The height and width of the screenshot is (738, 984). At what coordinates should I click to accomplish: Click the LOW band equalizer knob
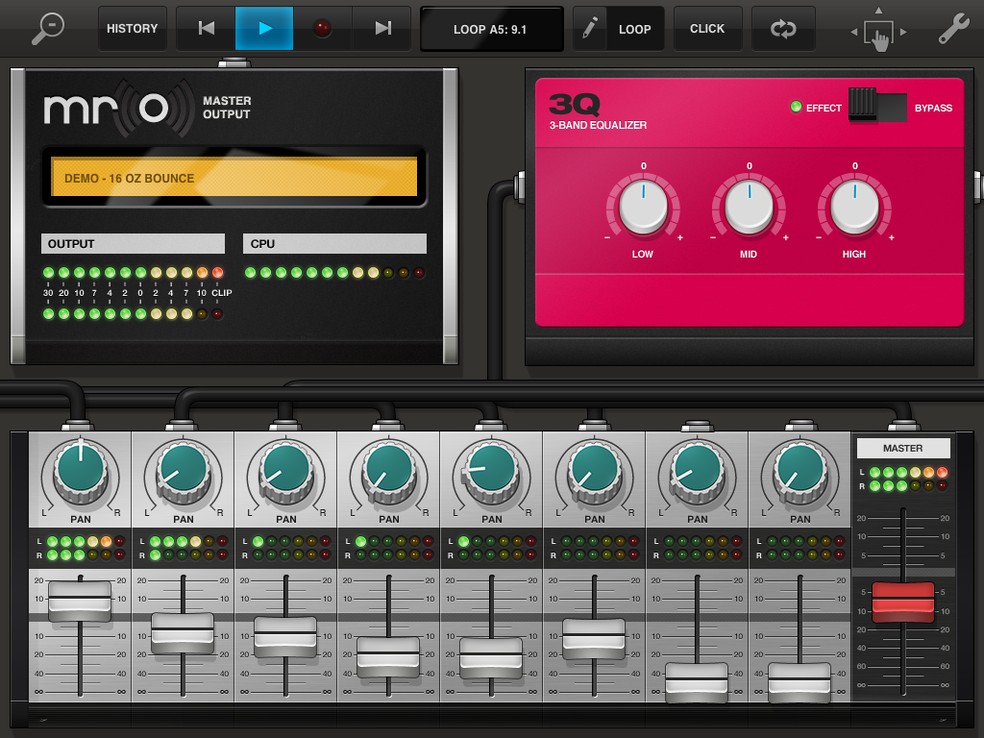(643, 206)
